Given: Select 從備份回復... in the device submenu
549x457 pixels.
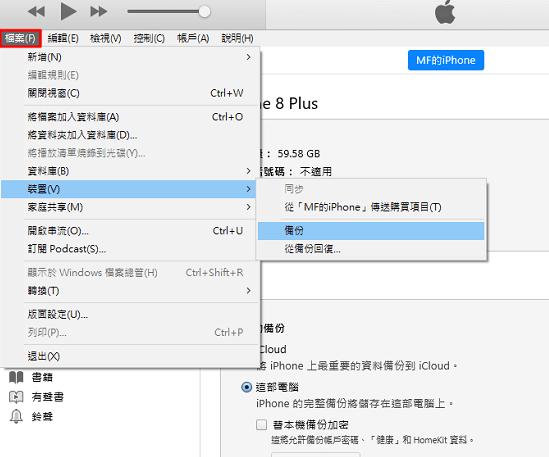Looking at the screenshot, I should pos(371,249).
